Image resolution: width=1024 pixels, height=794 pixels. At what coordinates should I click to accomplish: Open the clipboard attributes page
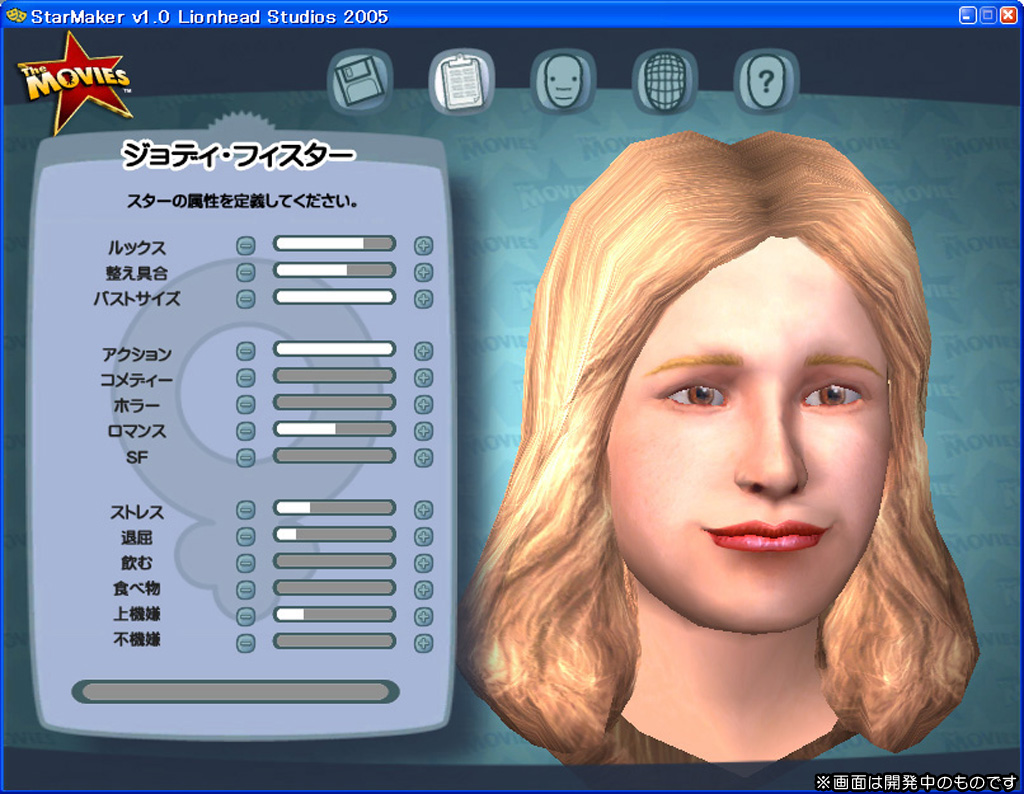(x=461, y=82)
